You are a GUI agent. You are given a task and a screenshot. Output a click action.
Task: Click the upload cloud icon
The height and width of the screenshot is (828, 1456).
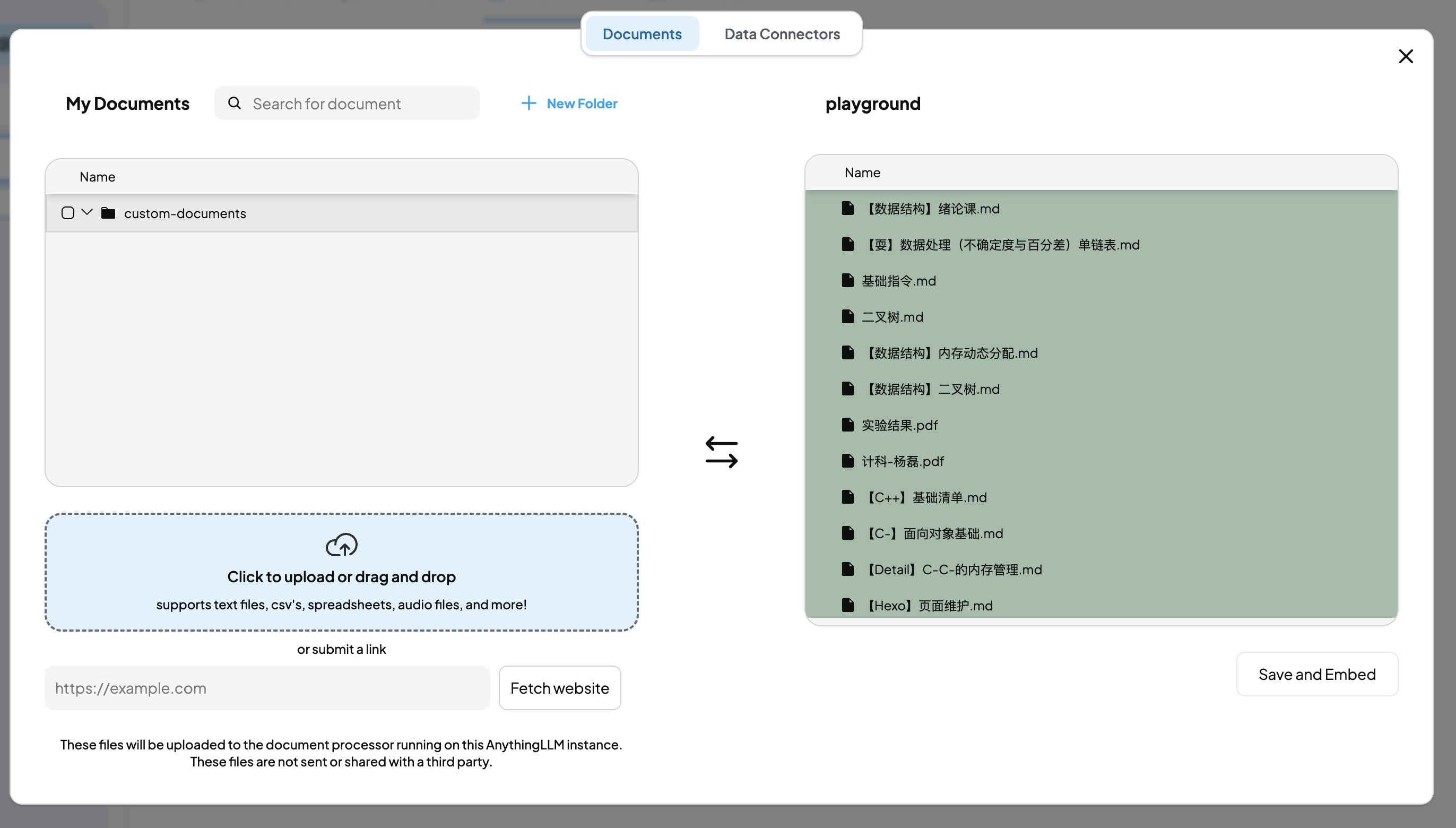[x=341, y=545]
